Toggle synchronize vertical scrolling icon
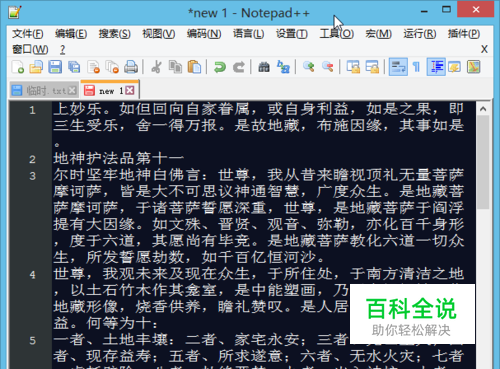The width and height of the screenshot is (500, 369). coord(353,67)
